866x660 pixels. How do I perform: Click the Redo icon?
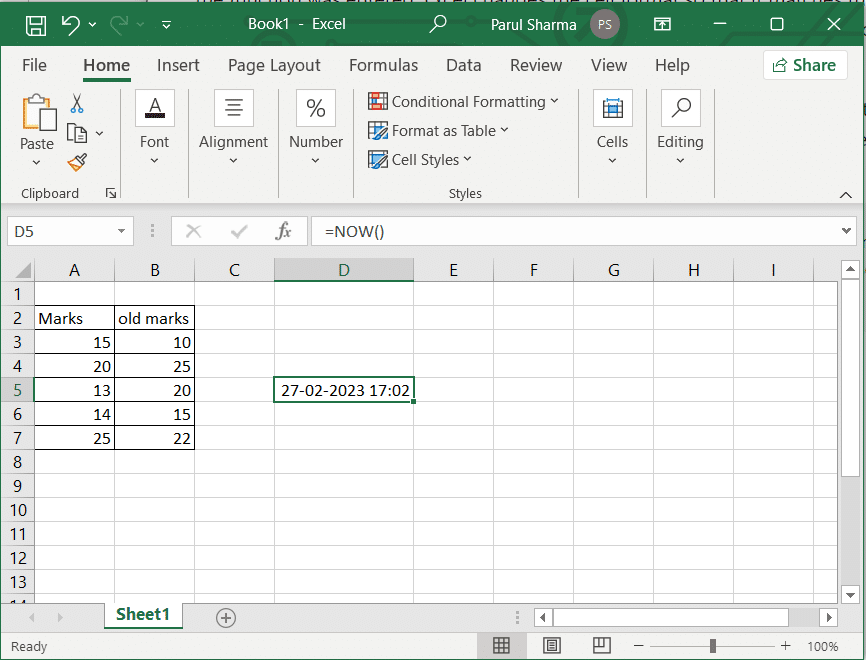coord(118,25)
